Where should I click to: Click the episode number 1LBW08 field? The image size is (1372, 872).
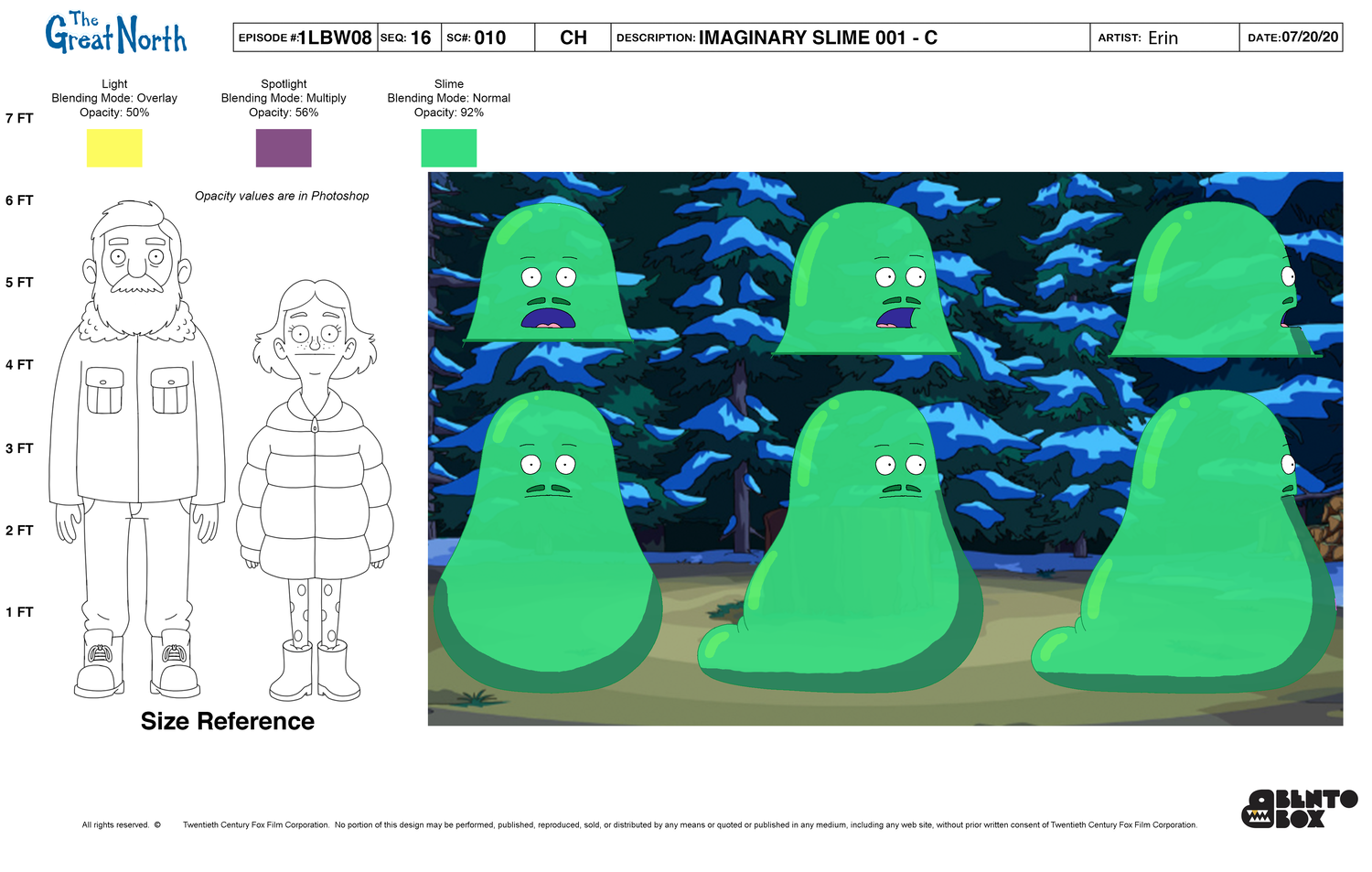tap(305, 38)
